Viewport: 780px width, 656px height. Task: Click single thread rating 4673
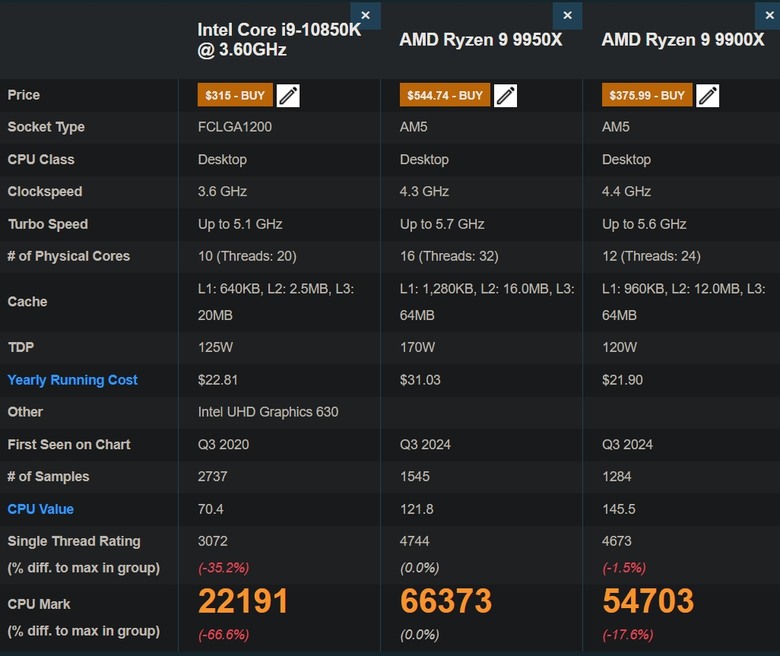617,541
